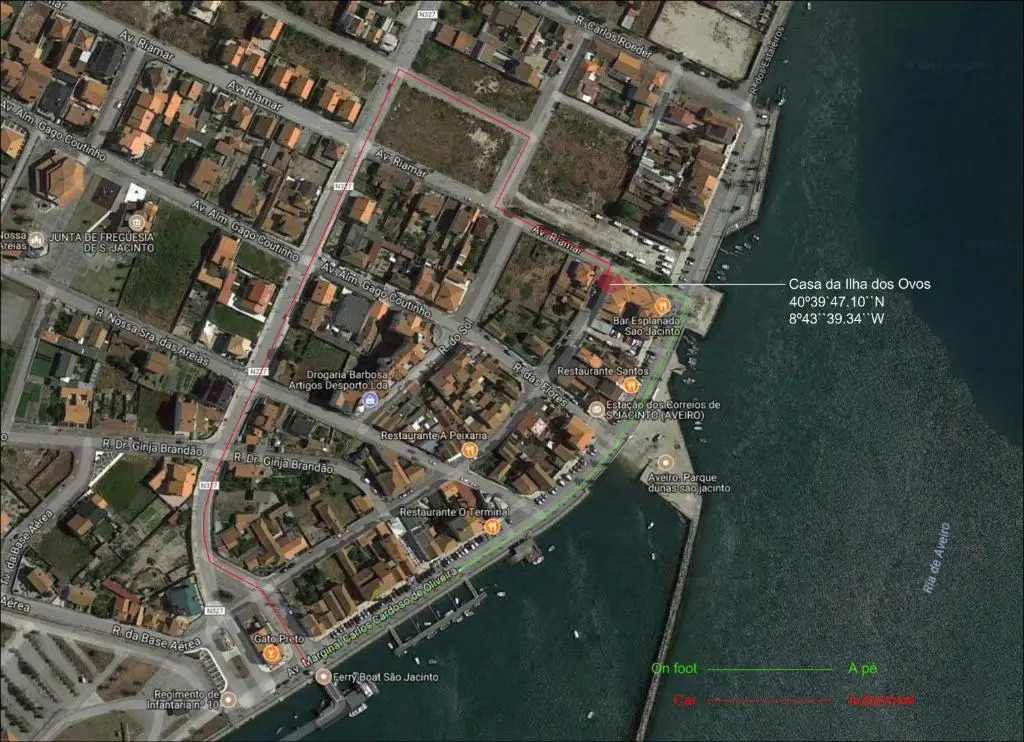Open the Restaurante A Peixaria restaurant marker
The image size is (1024, 742).
click(x=469, y=451)
